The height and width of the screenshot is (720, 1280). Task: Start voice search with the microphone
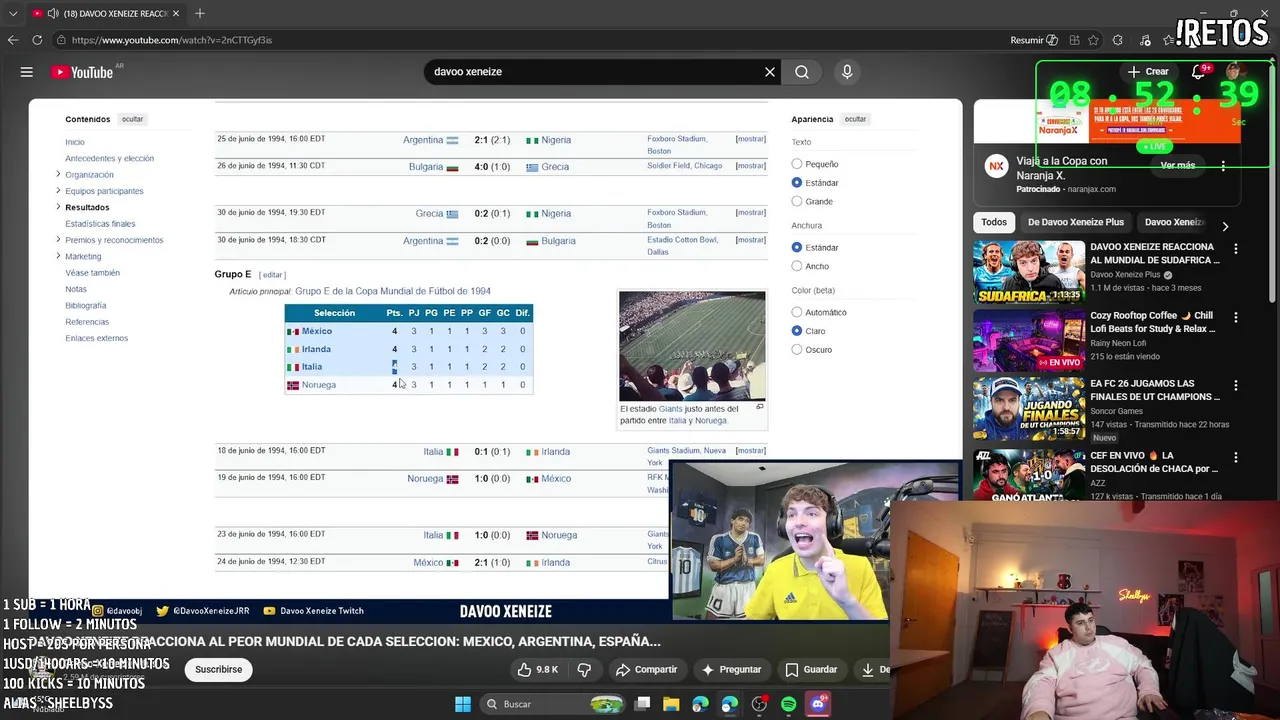pyautogui.click(x=847, y=72)
